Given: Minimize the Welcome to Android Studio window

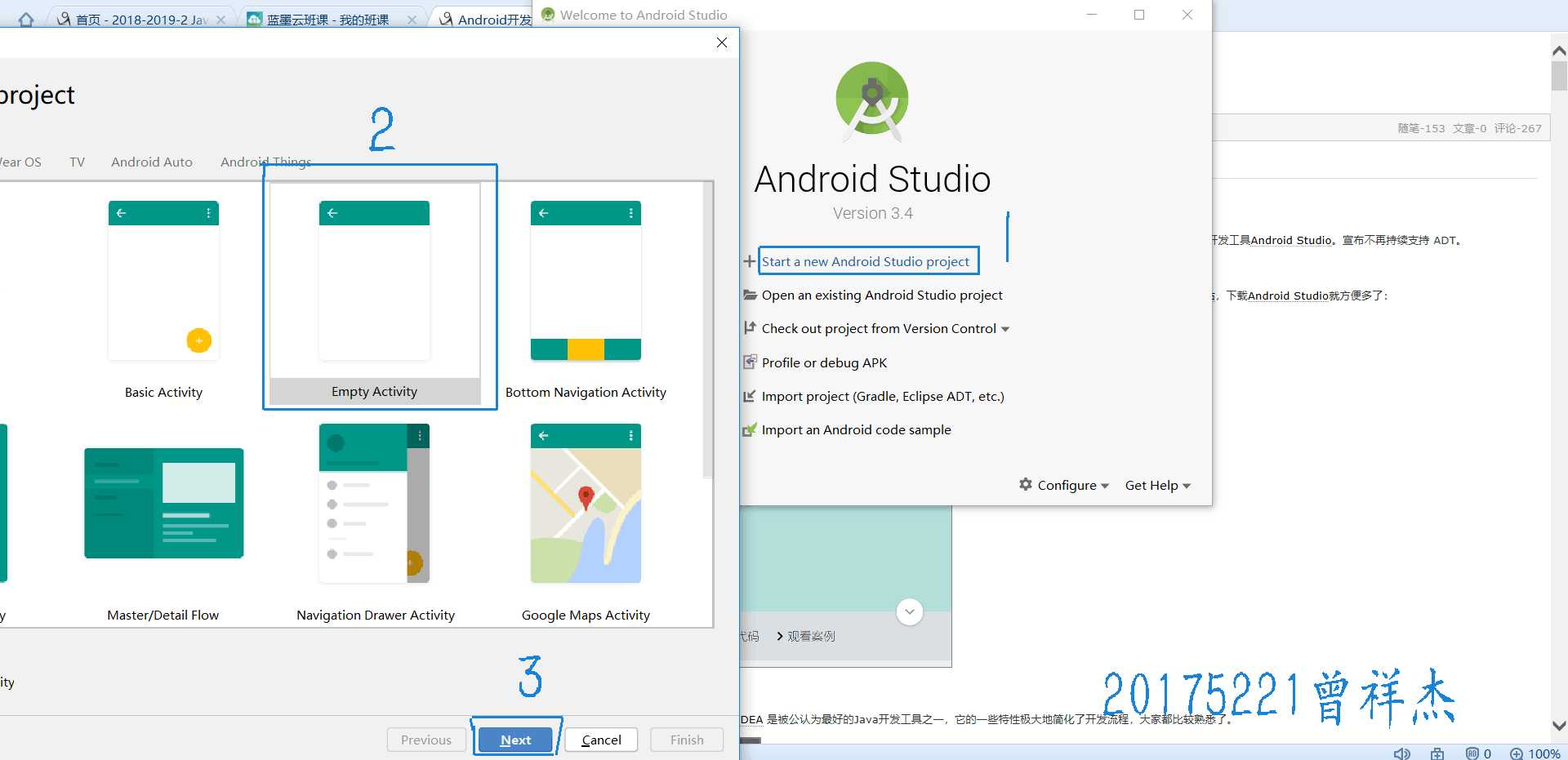Looking at the screenshot, I should click(x=1092, y=15).
